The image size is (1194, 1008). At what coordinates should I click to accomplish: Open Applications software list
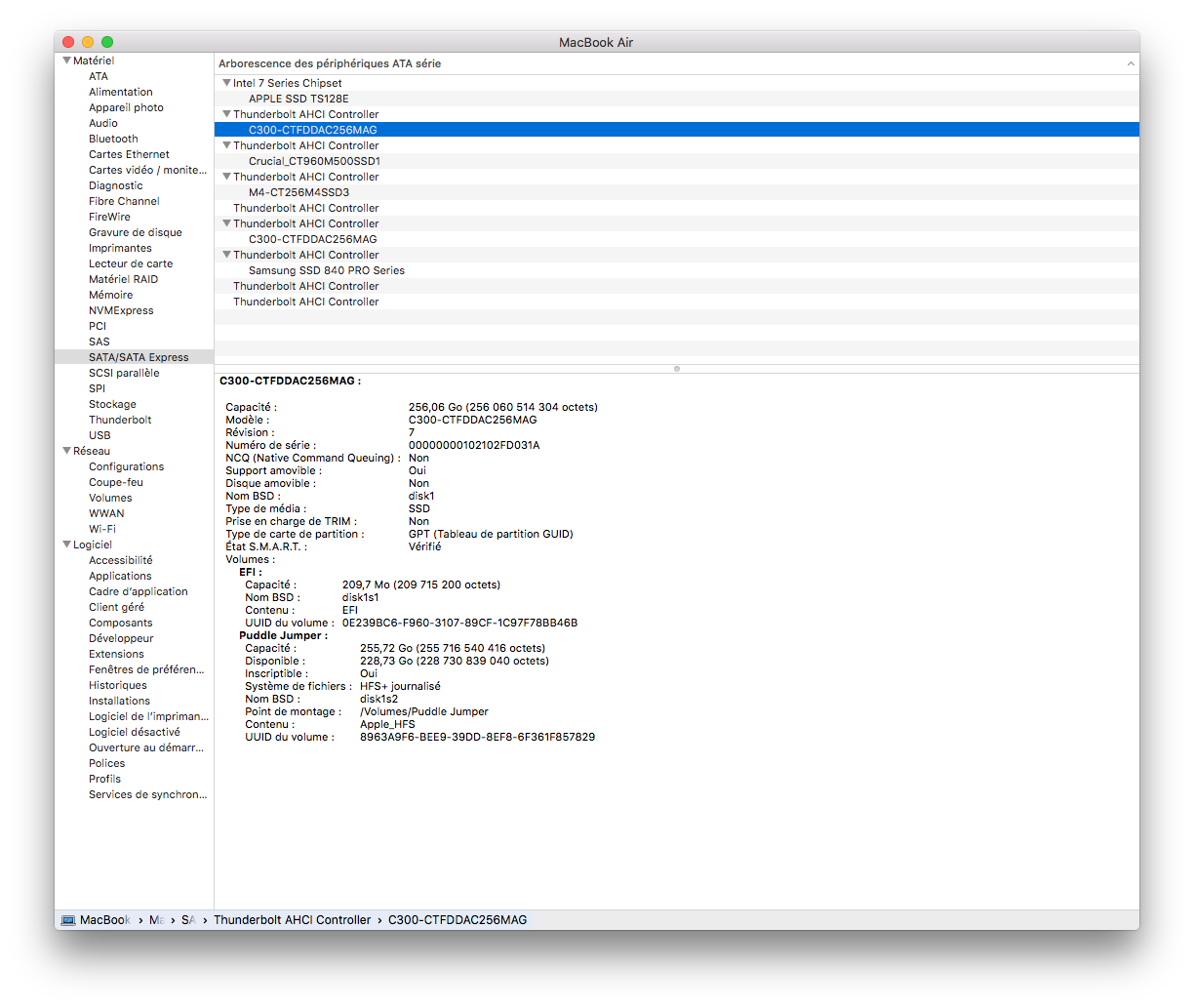coord(120,576)
